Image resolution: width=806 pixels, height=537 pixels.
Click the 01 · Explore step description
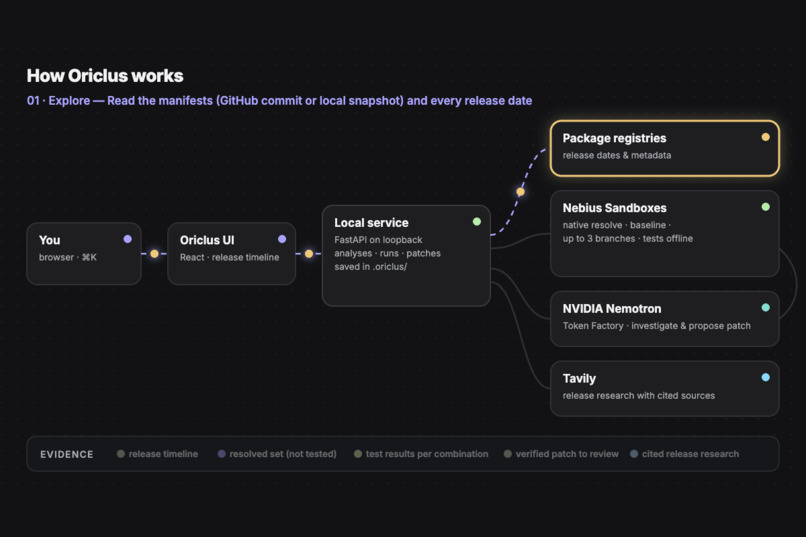tap(279, 101)
